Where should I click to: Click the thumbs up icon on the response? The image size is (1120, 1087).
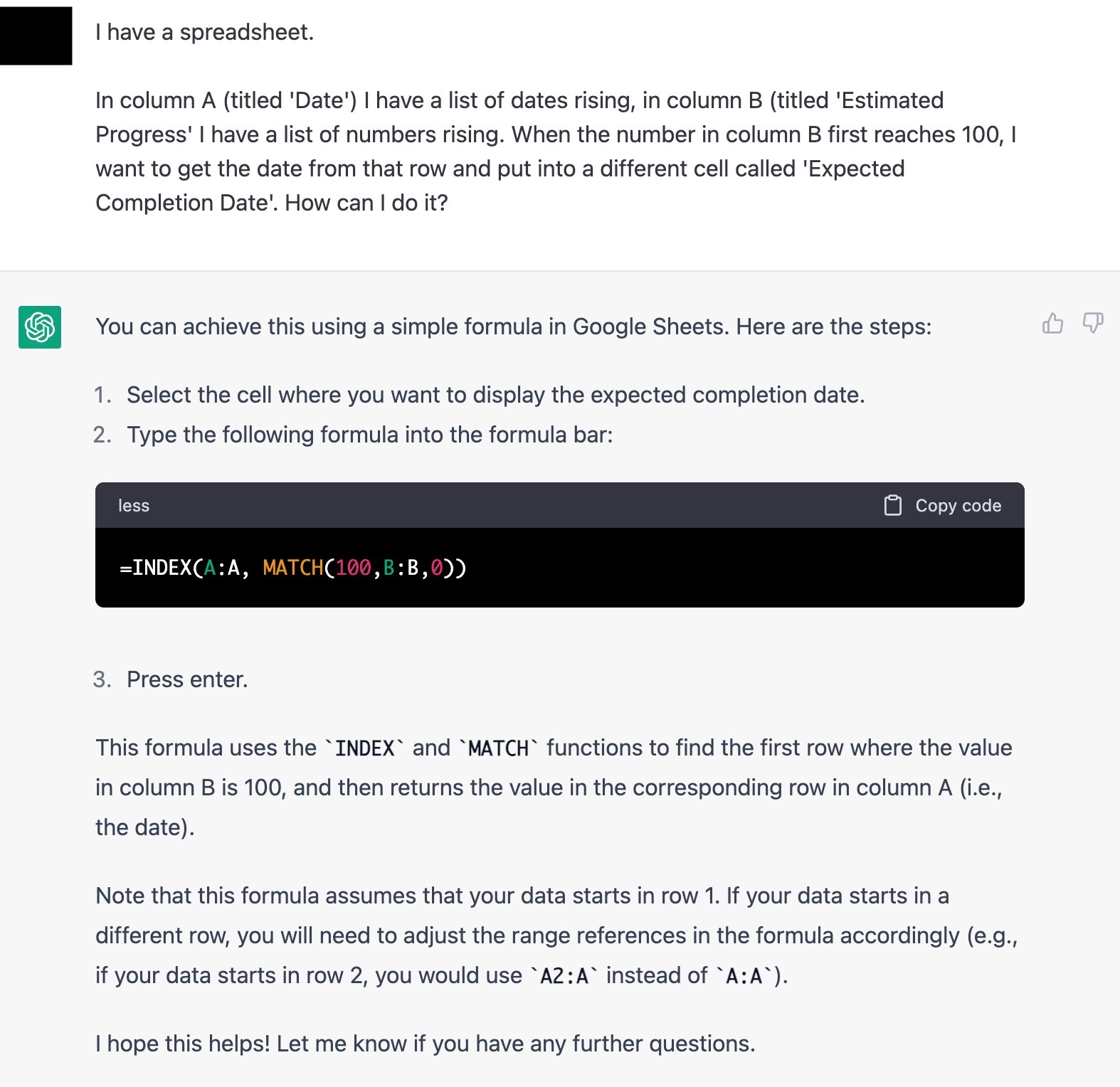pyautogui.click(x=1052, y=324)
